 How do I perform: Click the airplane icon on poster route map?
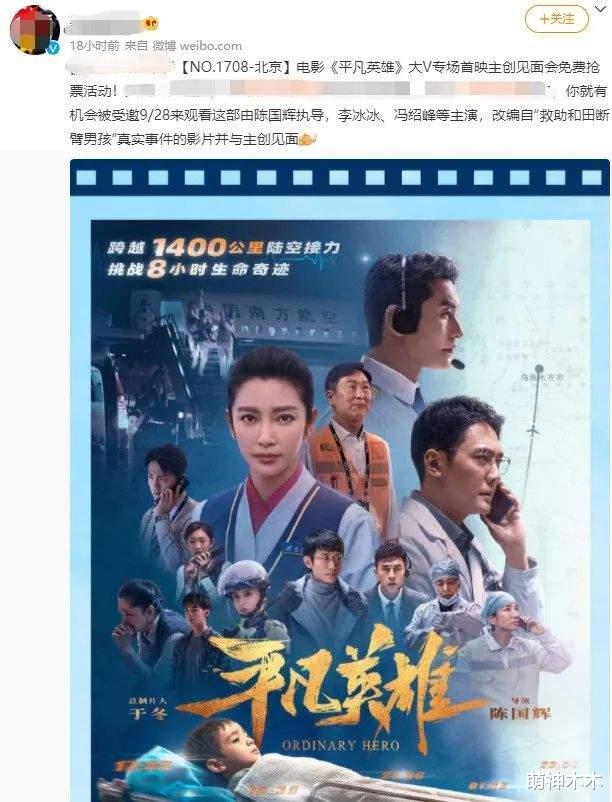tap(534, 430)
